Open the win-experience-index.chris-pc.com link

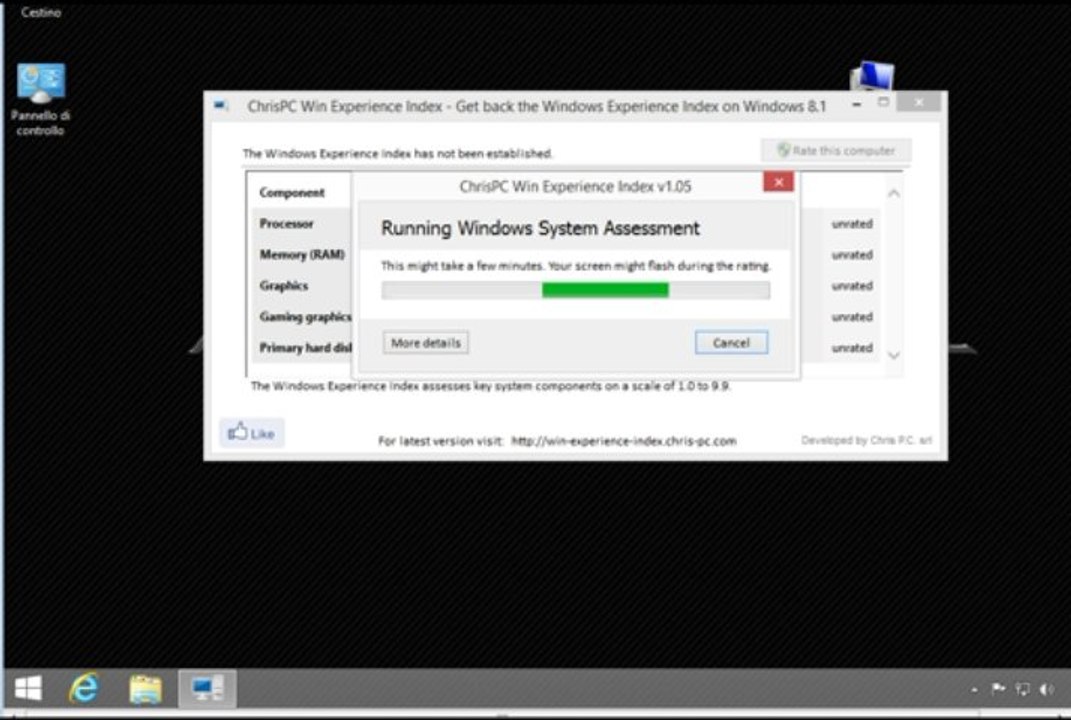tap(624, 441)
